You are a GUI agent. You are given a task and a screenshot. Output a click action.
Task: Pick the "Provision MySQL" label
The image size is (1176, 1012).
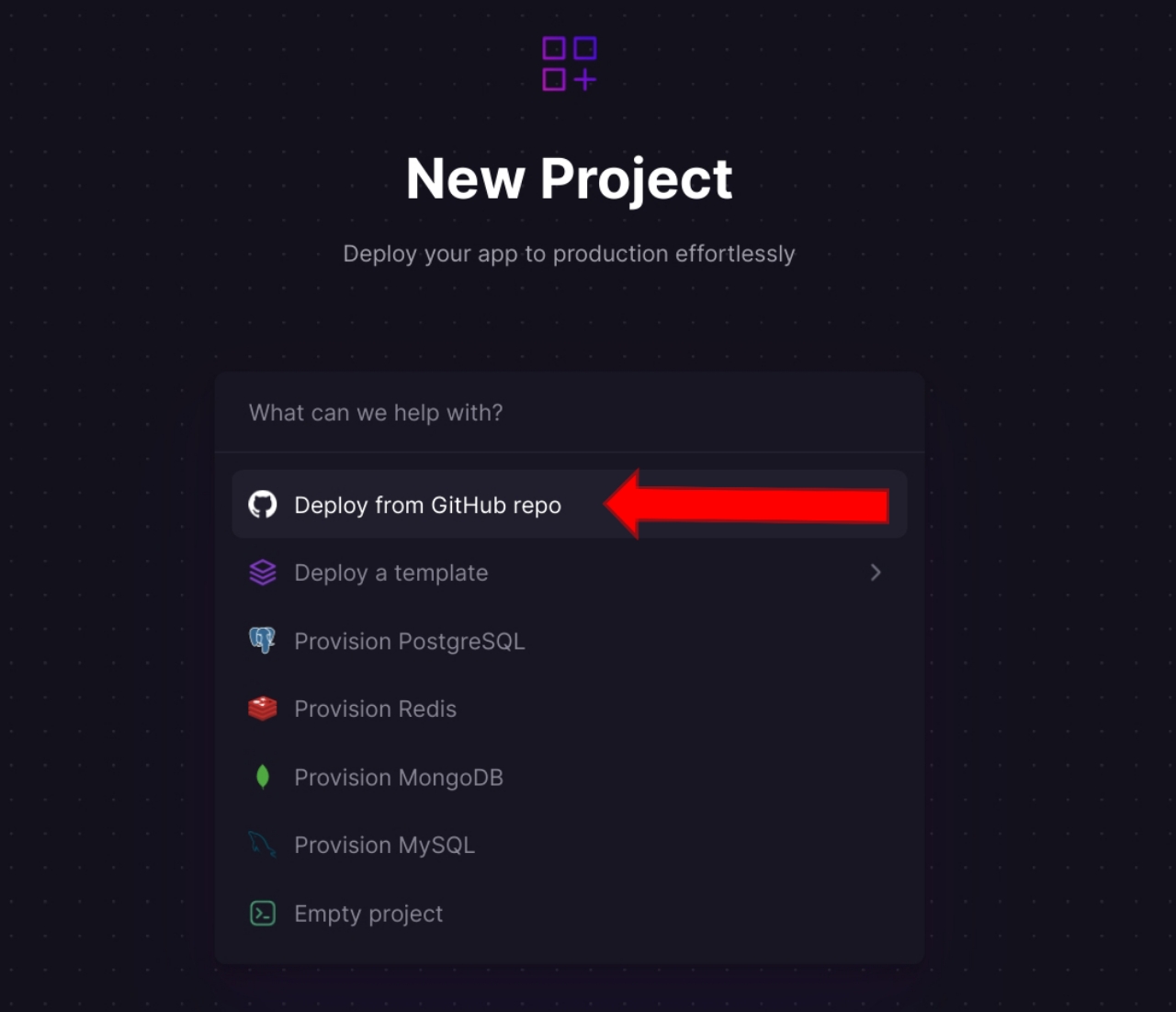tap(384, 845)
